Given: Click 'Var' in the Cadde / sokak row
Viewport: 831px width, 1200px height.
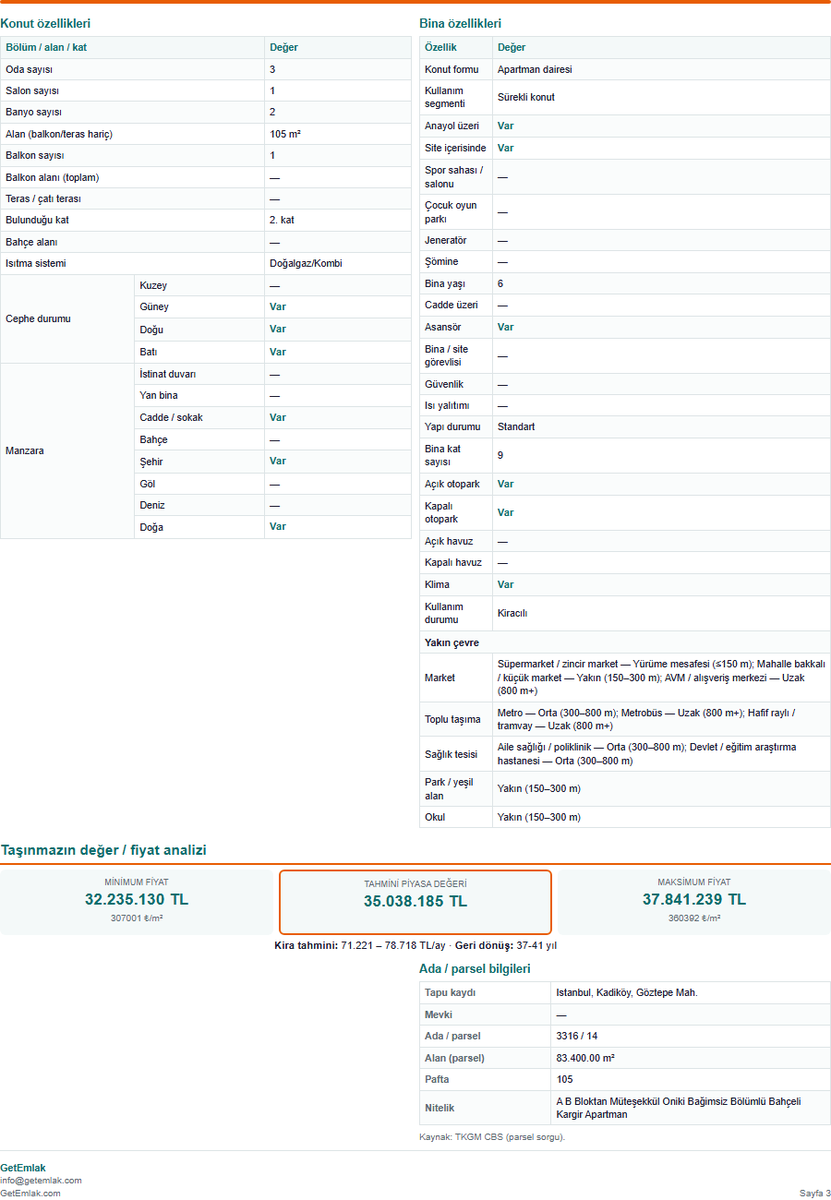Looking at the screenshot, I should tap(277, 417).
